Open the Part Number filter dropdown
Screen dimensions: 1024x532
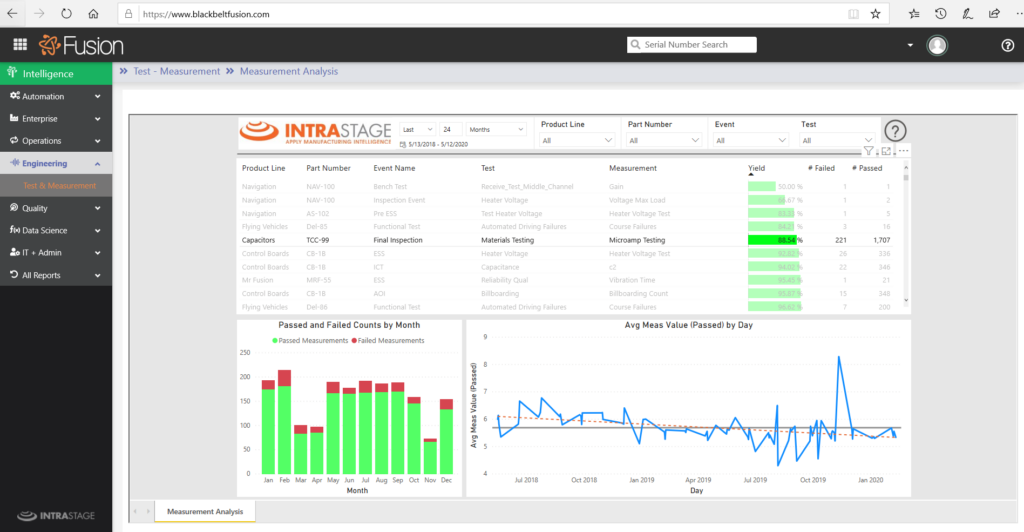point(664,140)
